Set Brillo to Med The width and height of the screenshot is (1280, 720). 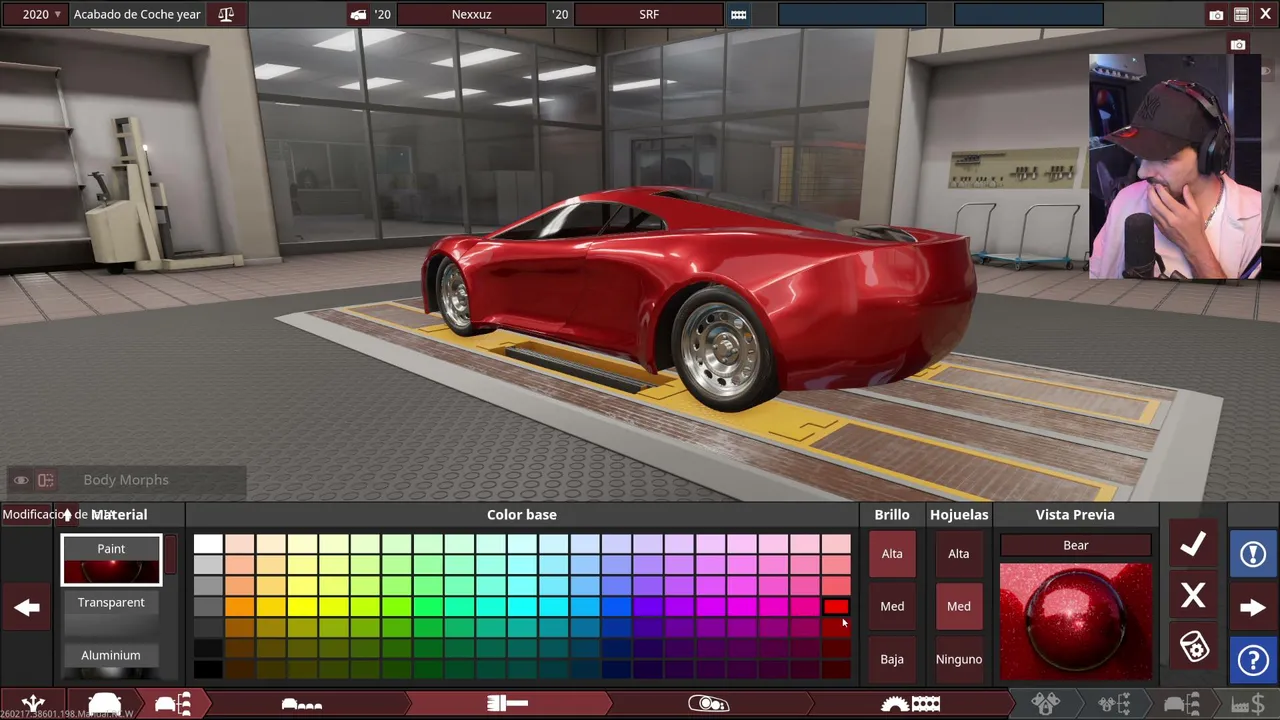892,606
